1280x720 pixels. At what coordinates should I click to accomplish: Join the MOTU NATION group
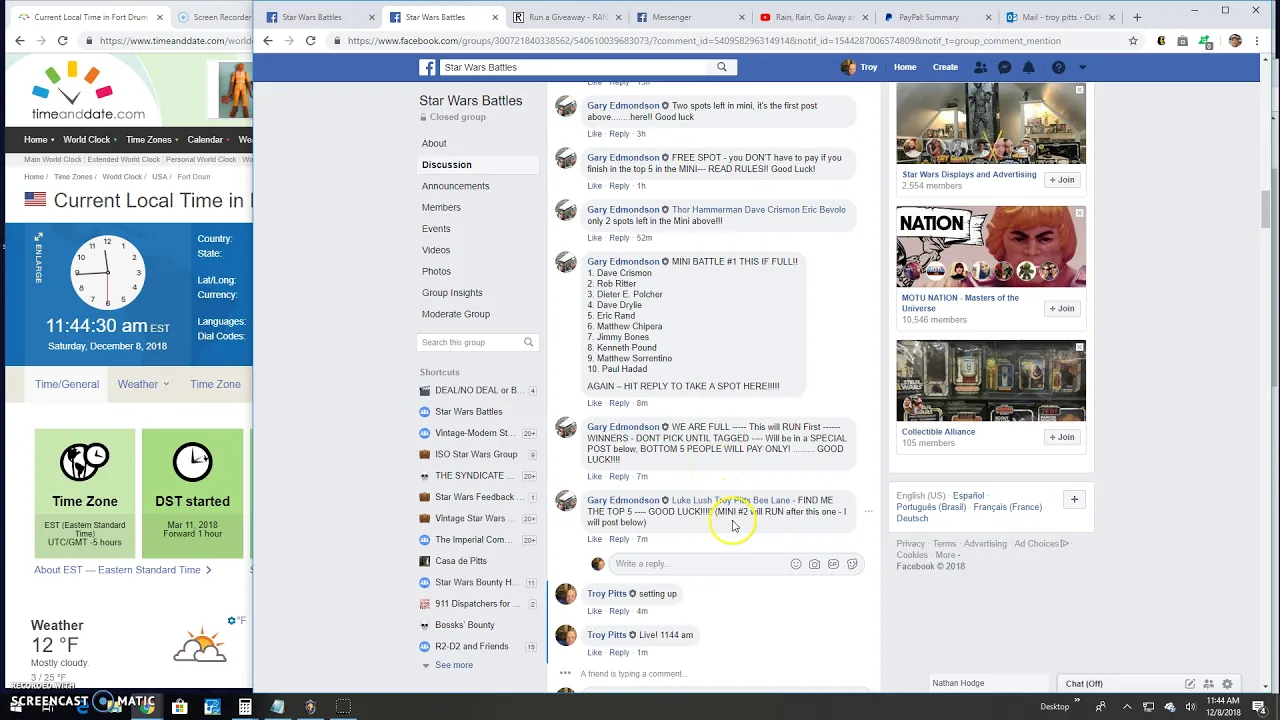coord(1061,308)
